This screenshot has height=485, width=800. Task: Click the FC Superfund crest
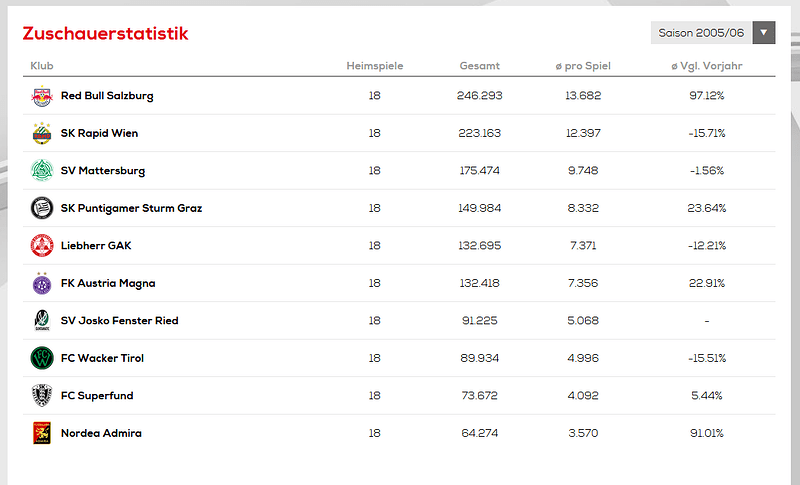[x=42, y=396]
